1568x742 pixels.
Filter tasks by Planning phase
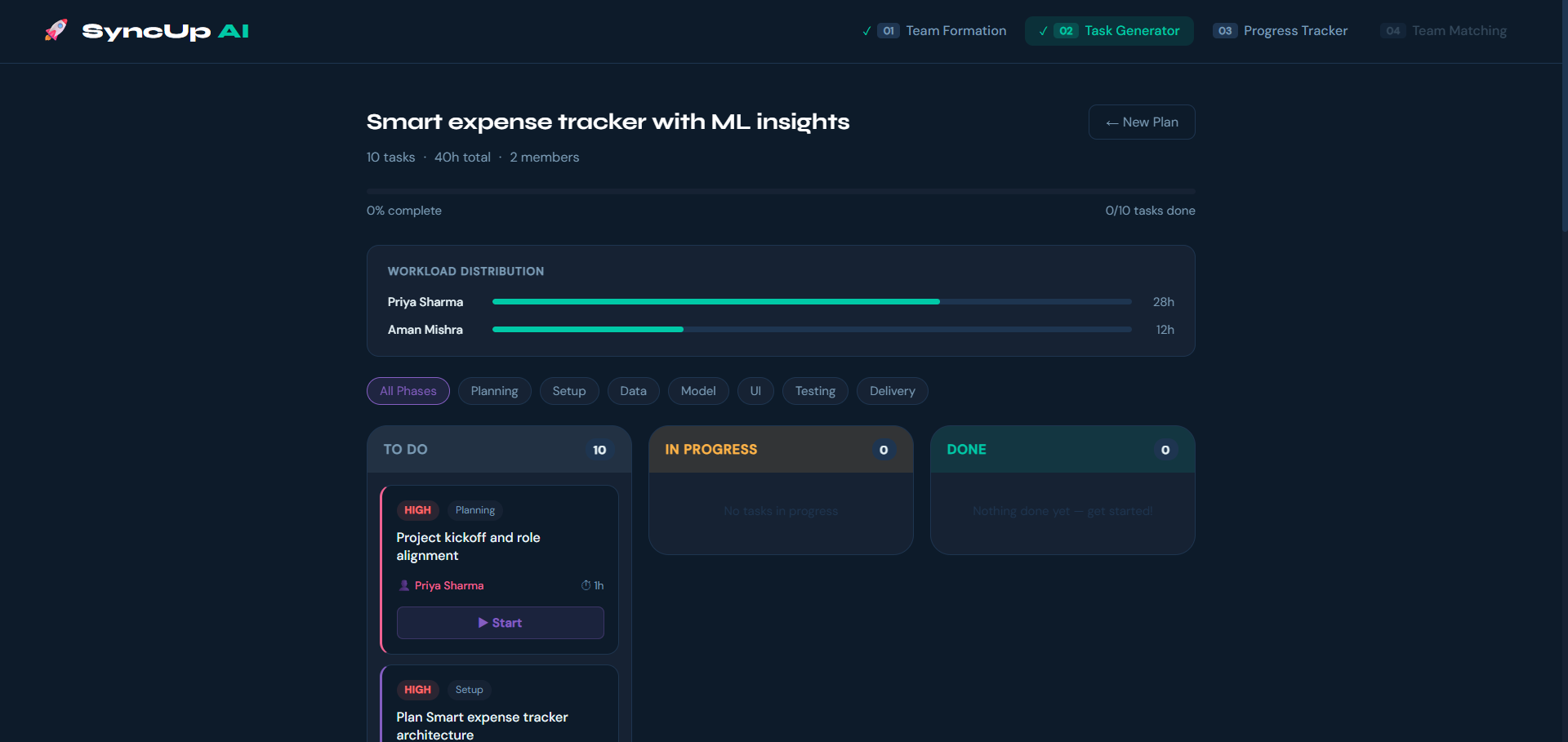494,391
